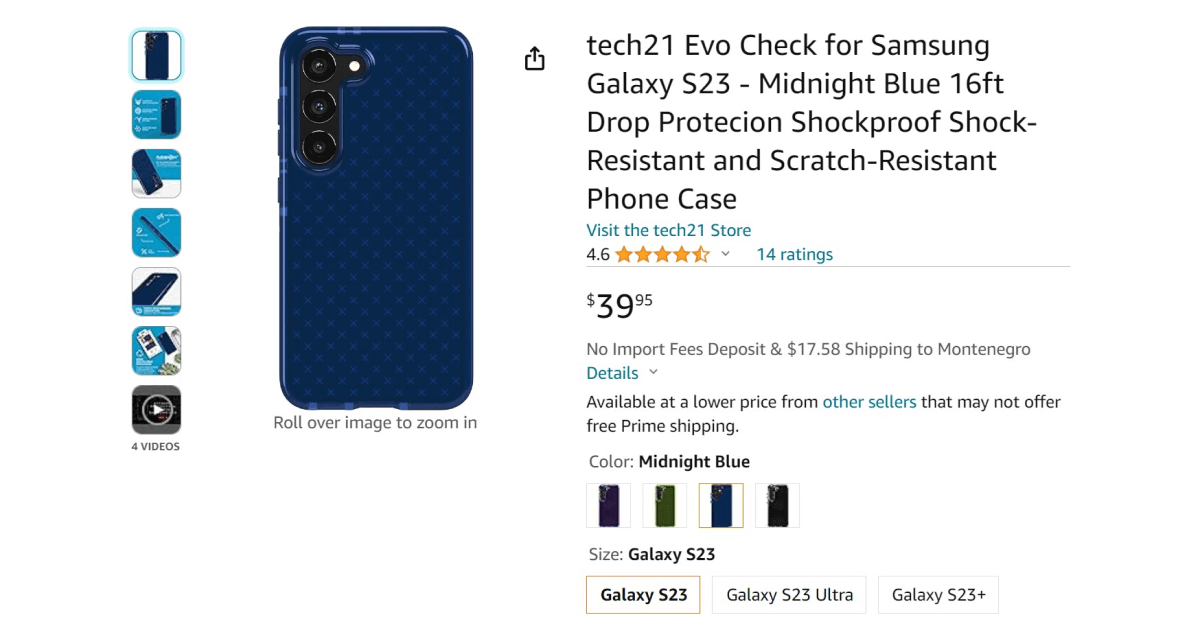Visit the tech21 Store link
Image resolution: width=1200 pixels, height=630 pixels.
[x=668, y=230]
